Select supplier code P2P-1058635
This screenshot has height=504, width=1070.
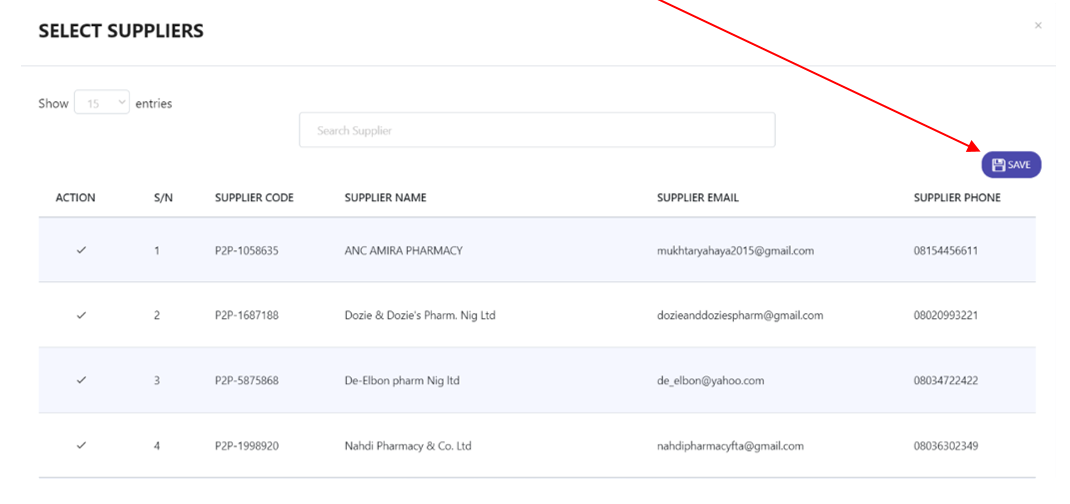pyautogui.click(x=246, y=250)
